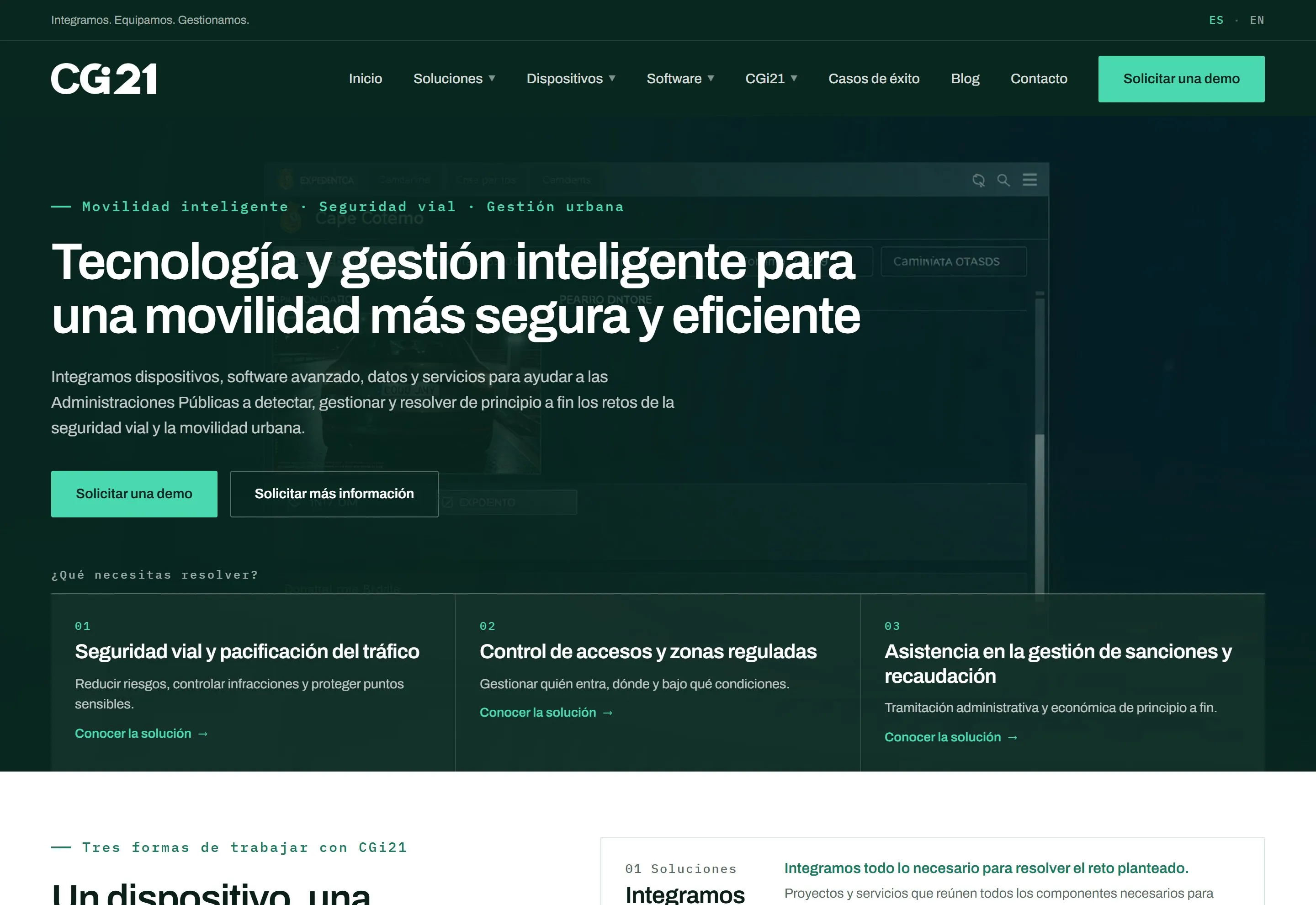Viewport: 1316px width, 905px height.
Task: Click the refresh icon in background mockup
Action: 978,181
